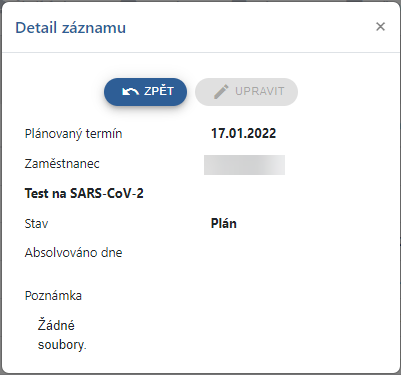Click the UPRAVIT text label
This screenshot has width=401, height=375.
(x=260, y=91)
